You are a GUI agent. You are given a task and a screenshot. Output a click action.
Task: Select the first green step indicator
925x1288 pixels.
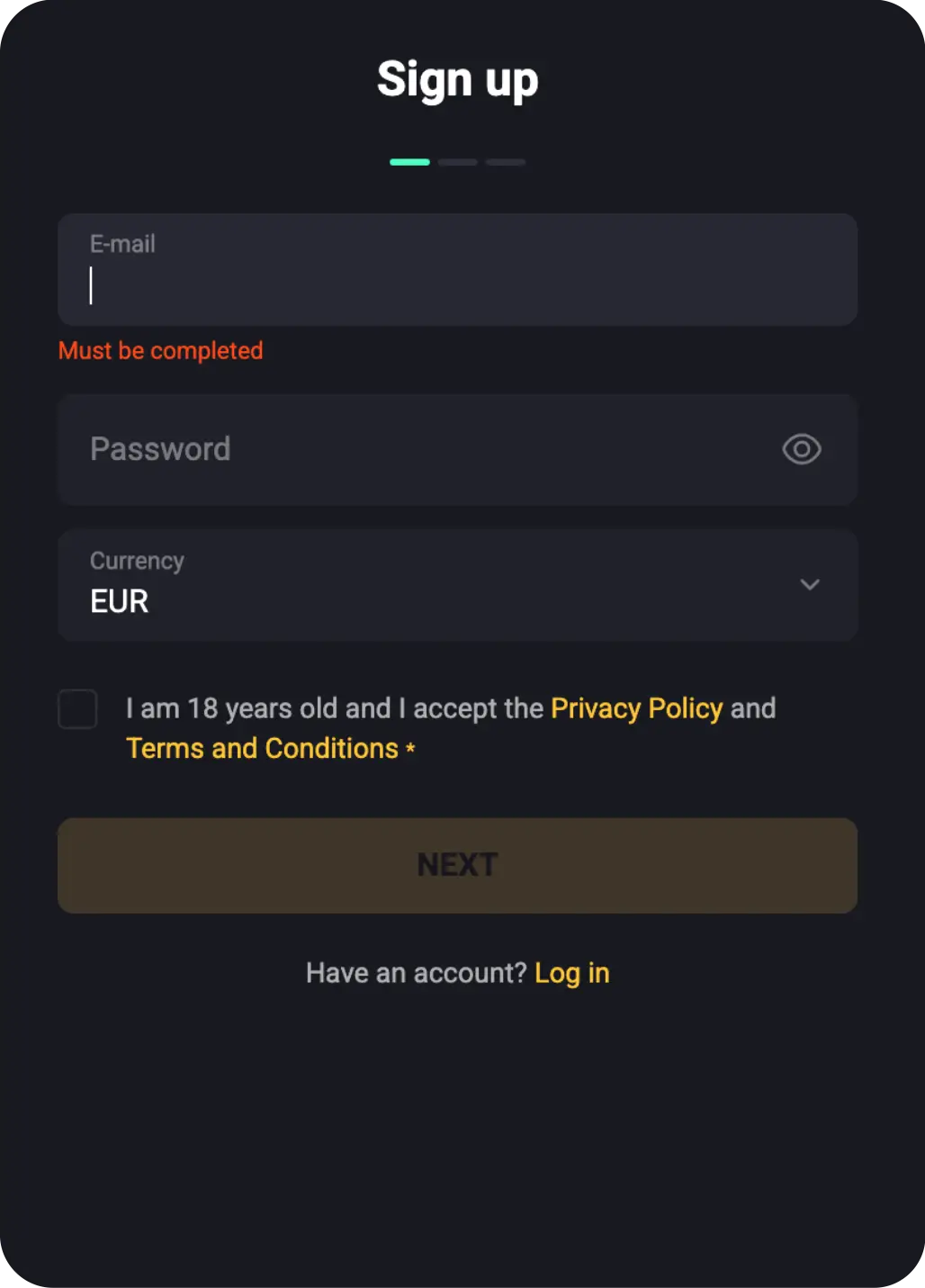click(409, 162)
